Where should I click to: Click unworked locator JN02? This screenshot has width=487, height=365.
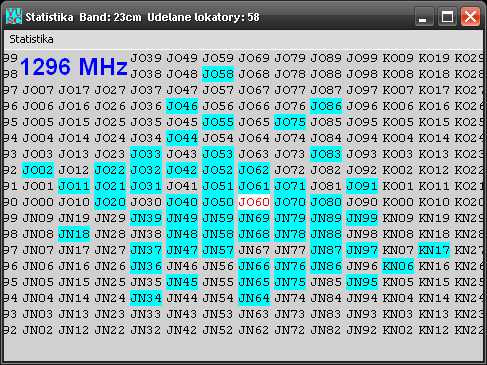click(x=38, y=330)
